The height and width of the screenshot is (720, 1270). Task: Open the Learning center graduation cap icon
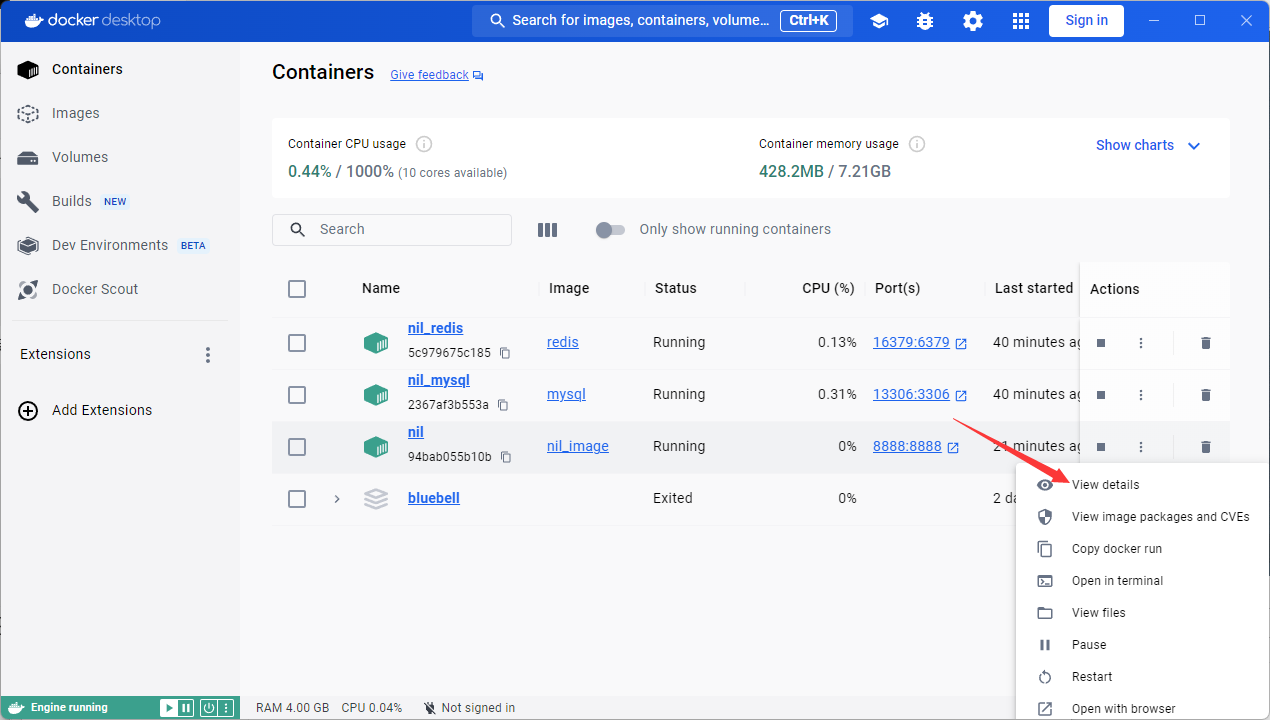click(879, 21)
